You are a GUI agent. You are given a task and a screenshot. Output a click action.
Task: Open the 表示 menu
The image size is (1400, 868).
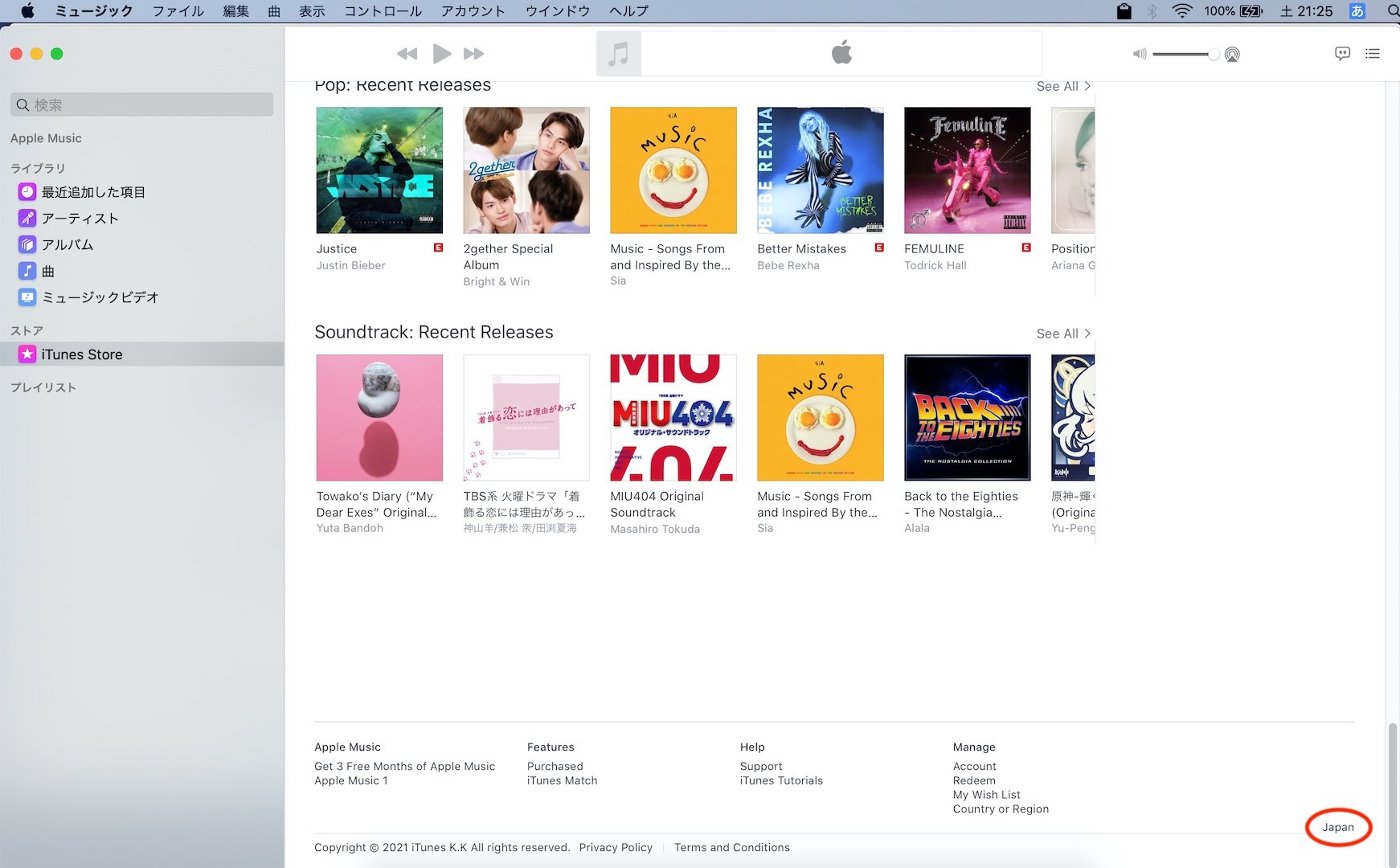(x=312, y=11)
